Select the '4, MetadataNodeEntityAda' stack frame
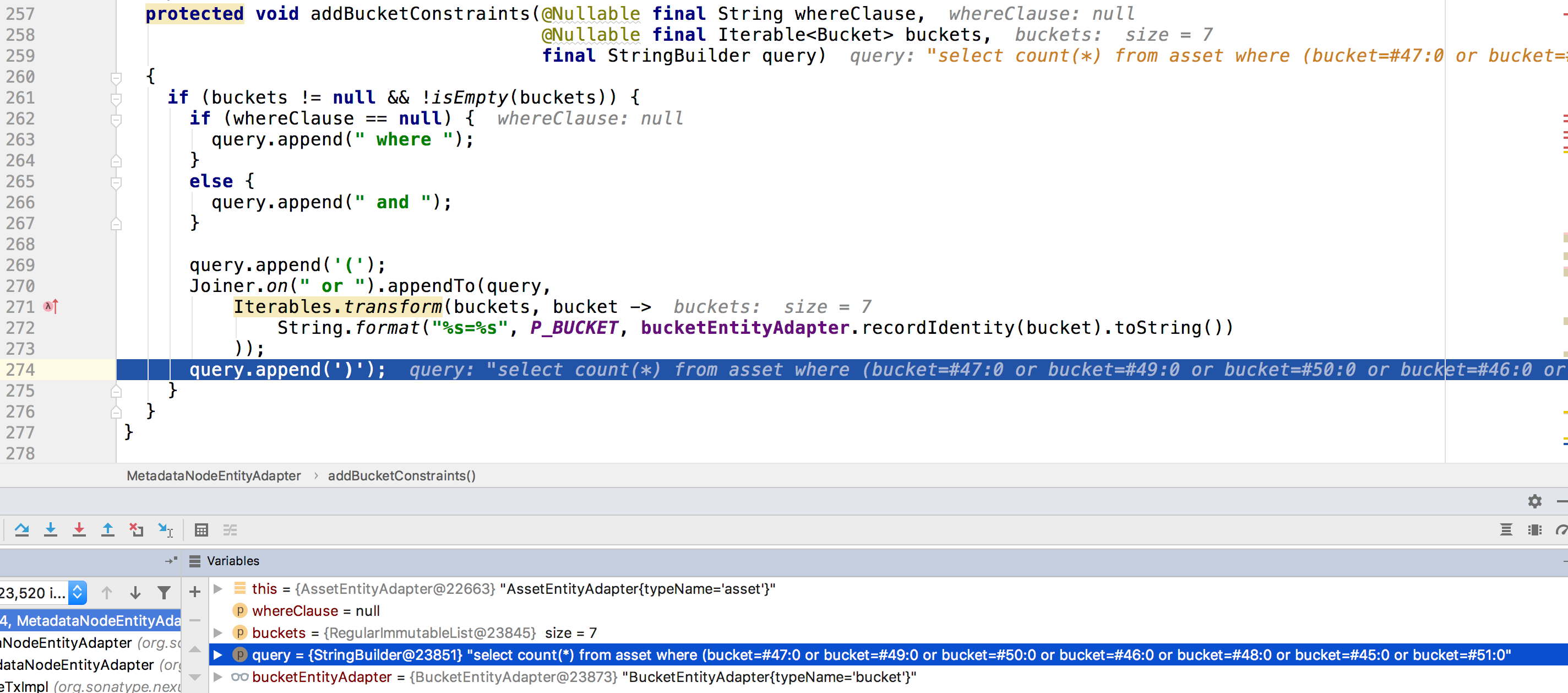This screenshot has width=1568, height=693. 90,620
